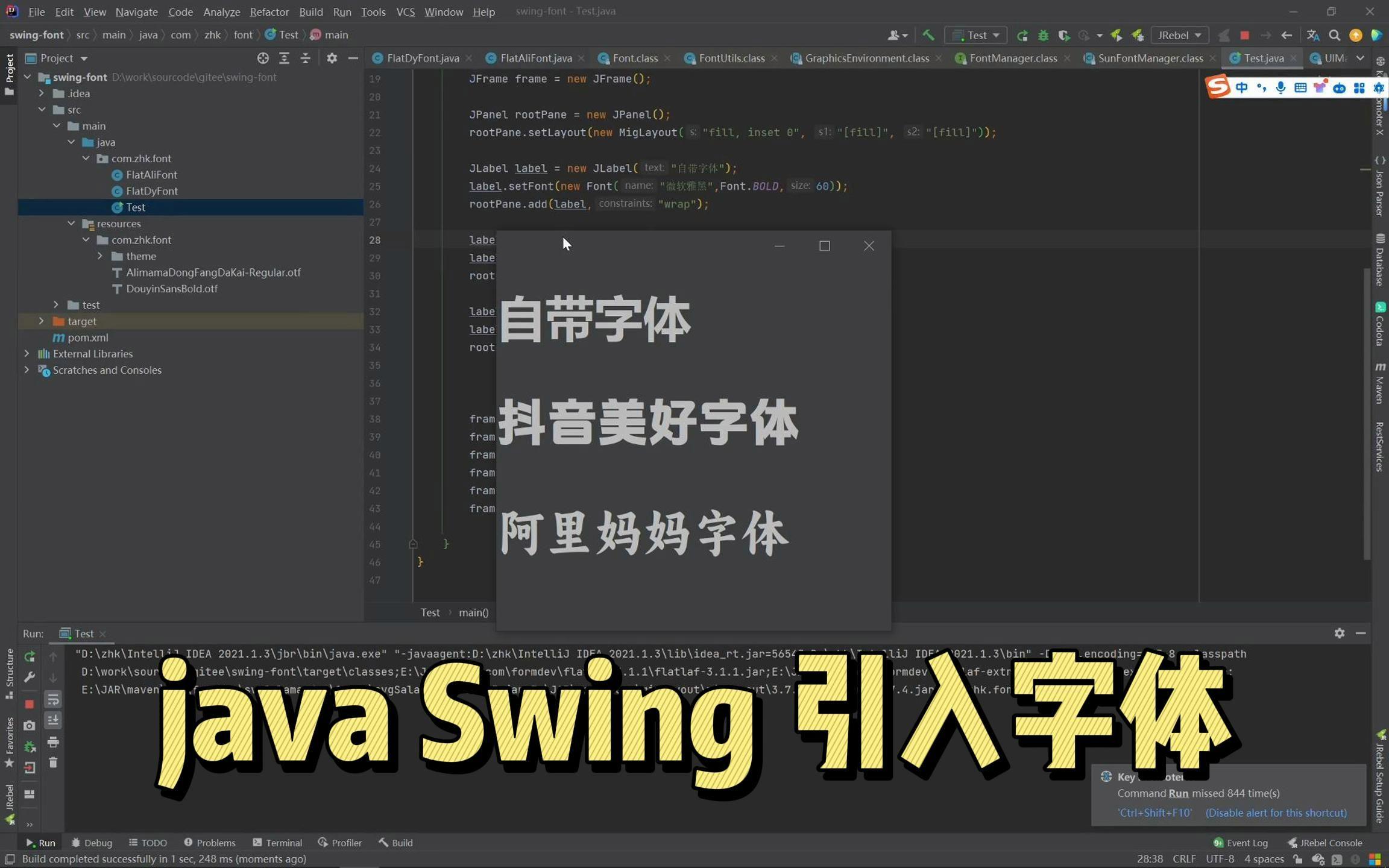Click the Translate icon in the top toolbar
The width and height of the screenshot is (1389, 868).
point(1312,35)
